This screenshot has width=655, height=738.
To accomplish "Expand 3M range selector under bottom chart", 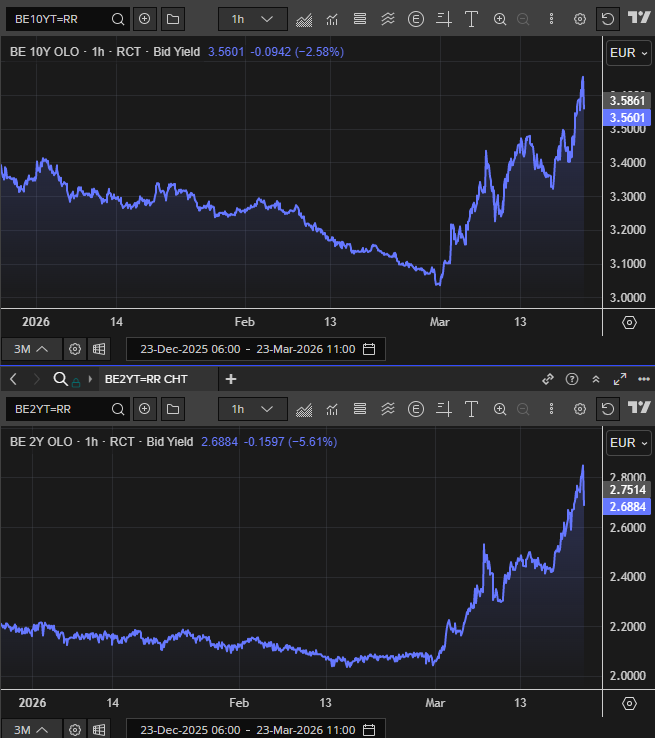I will pyautogui.click(x=31, y=730).
